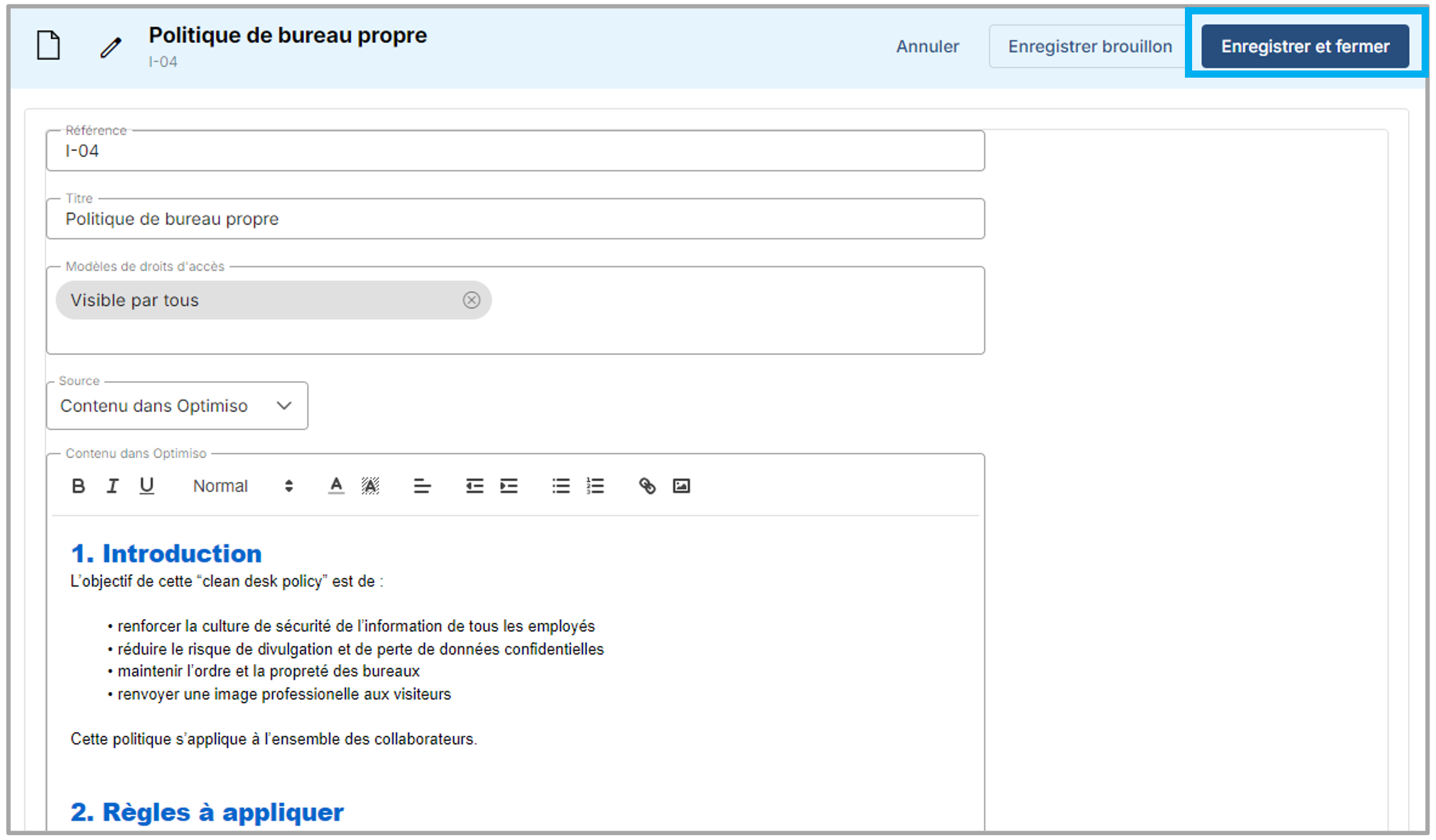The height and width of the screenshot is (840, 1436).
Task: Click Annuler to cancel editing
Action: [927, 47]
